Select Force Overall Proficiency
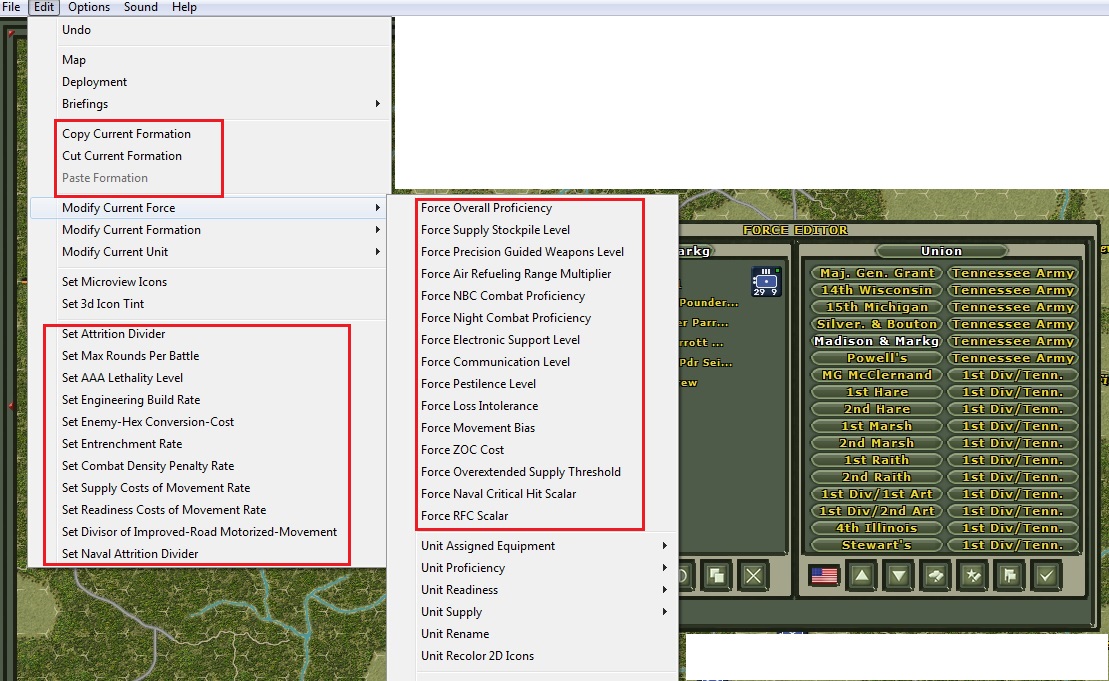The image size is (1109, 681). pos(486,208)
